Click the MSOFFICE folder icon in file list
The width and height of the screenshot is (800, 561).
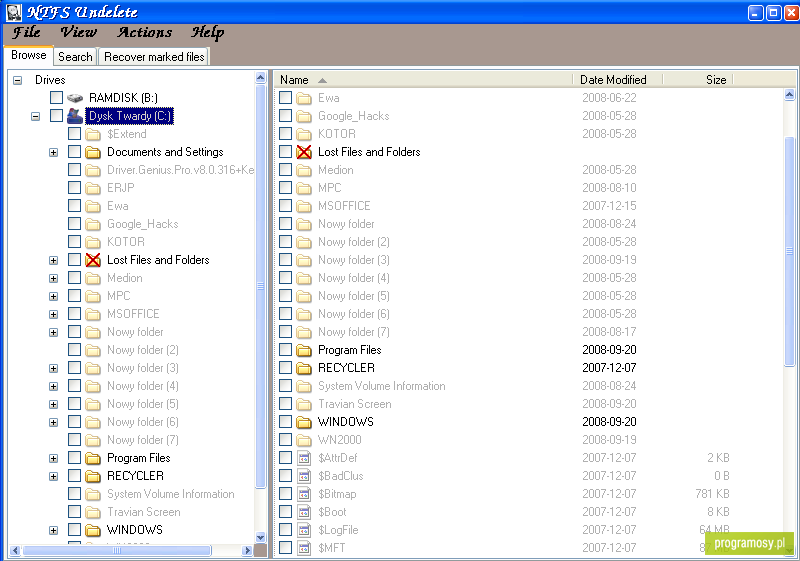coord(304,206)
